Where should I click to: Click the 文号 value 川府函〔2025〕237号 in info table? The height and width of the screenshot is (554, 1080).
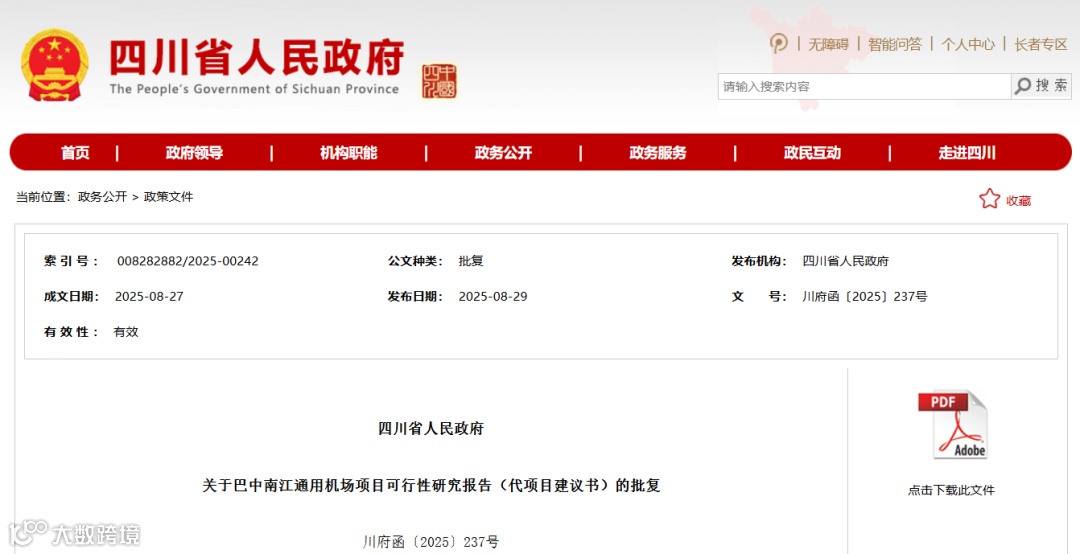point(864,296)
